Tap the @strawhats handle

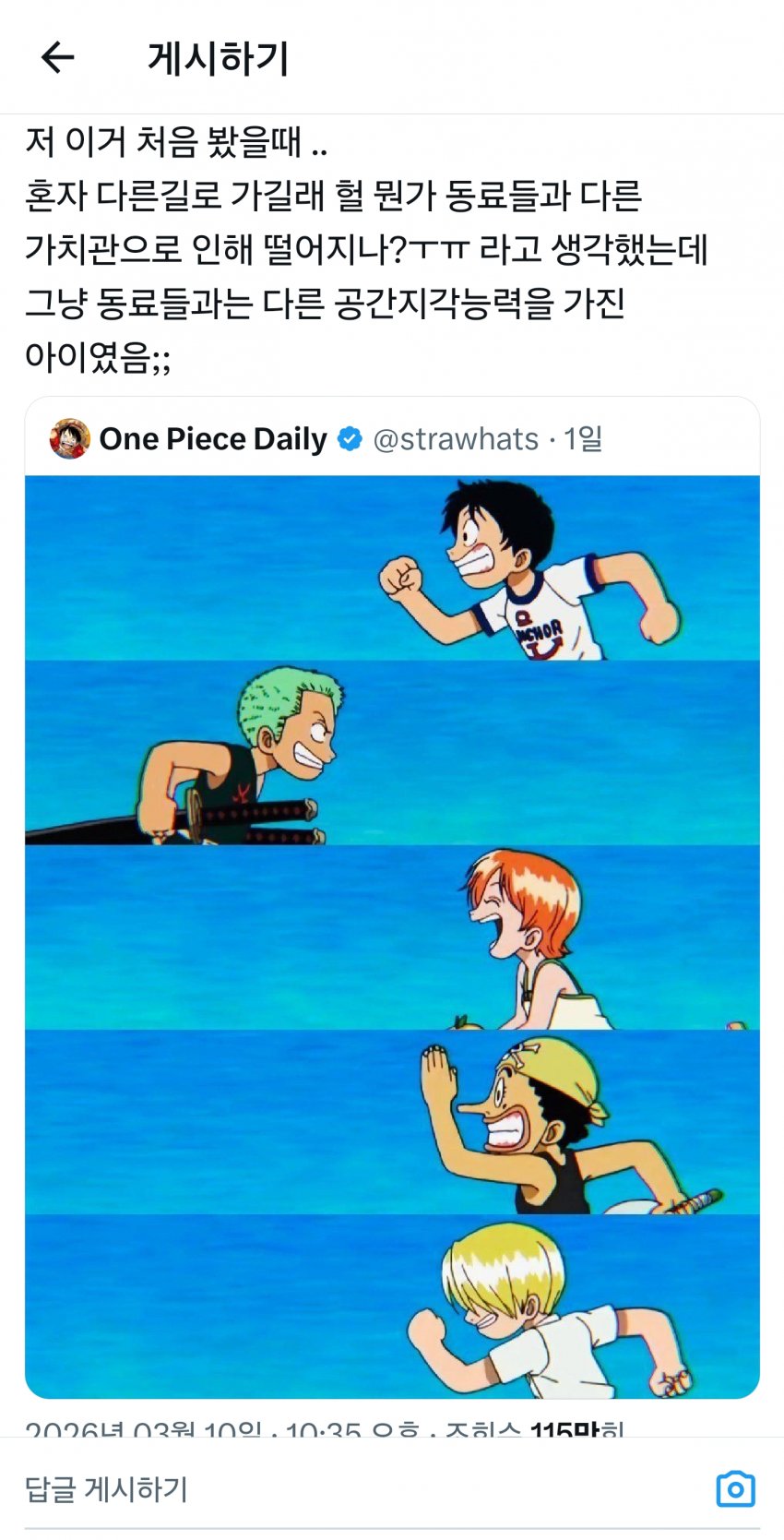click(456, 439)
